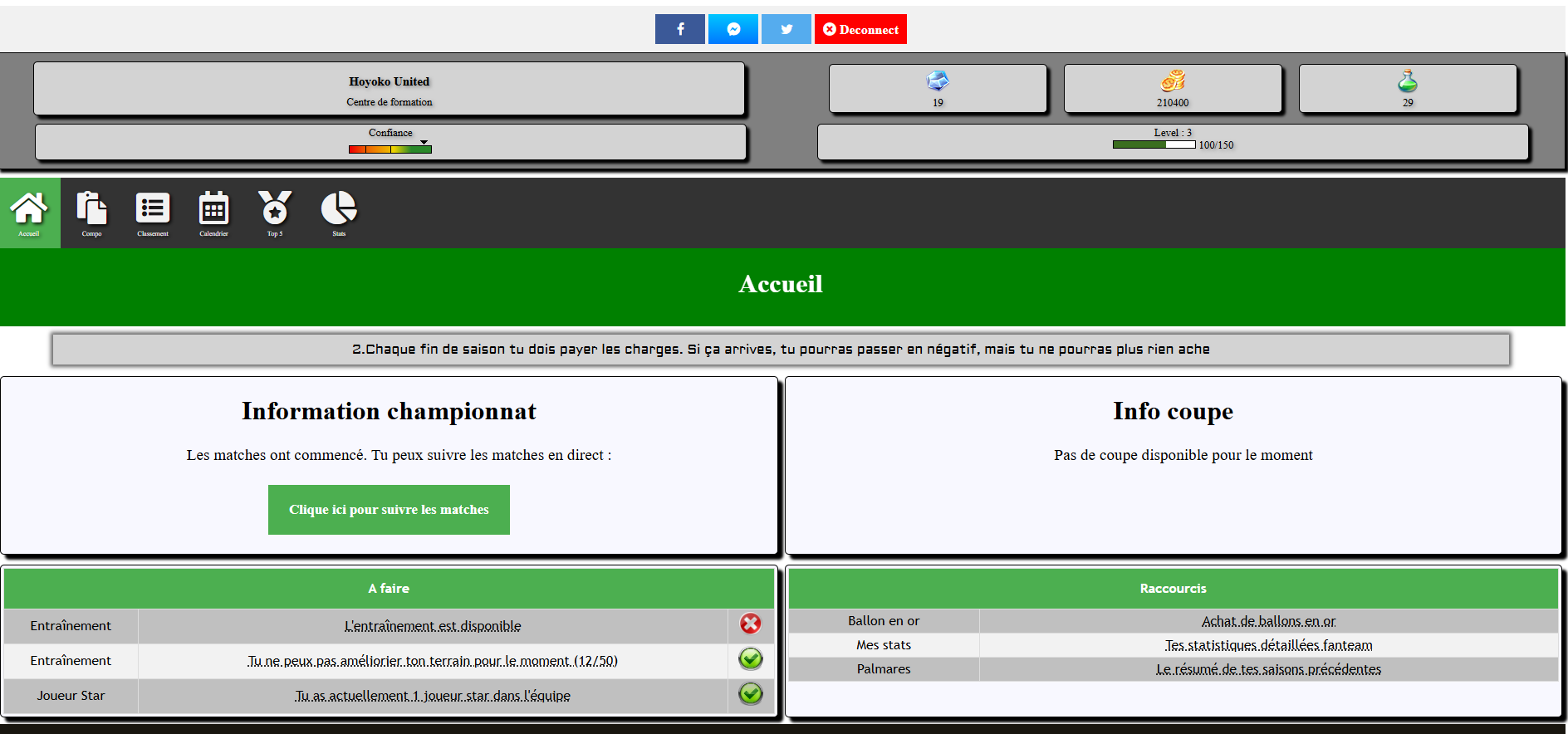Click the scrolling rules ticker message
The image size is (1568, 734).
point(781,350)
